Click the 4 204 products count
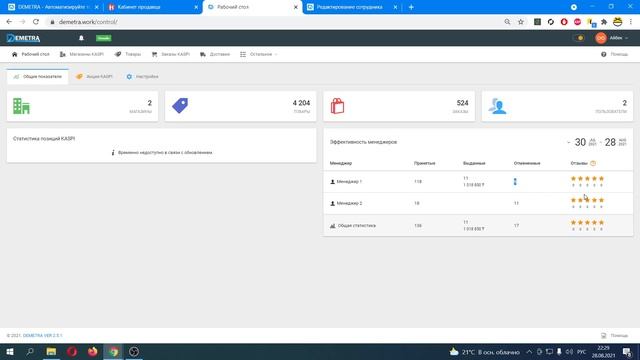This screenshot has height=360, width=640. (301, 103)
